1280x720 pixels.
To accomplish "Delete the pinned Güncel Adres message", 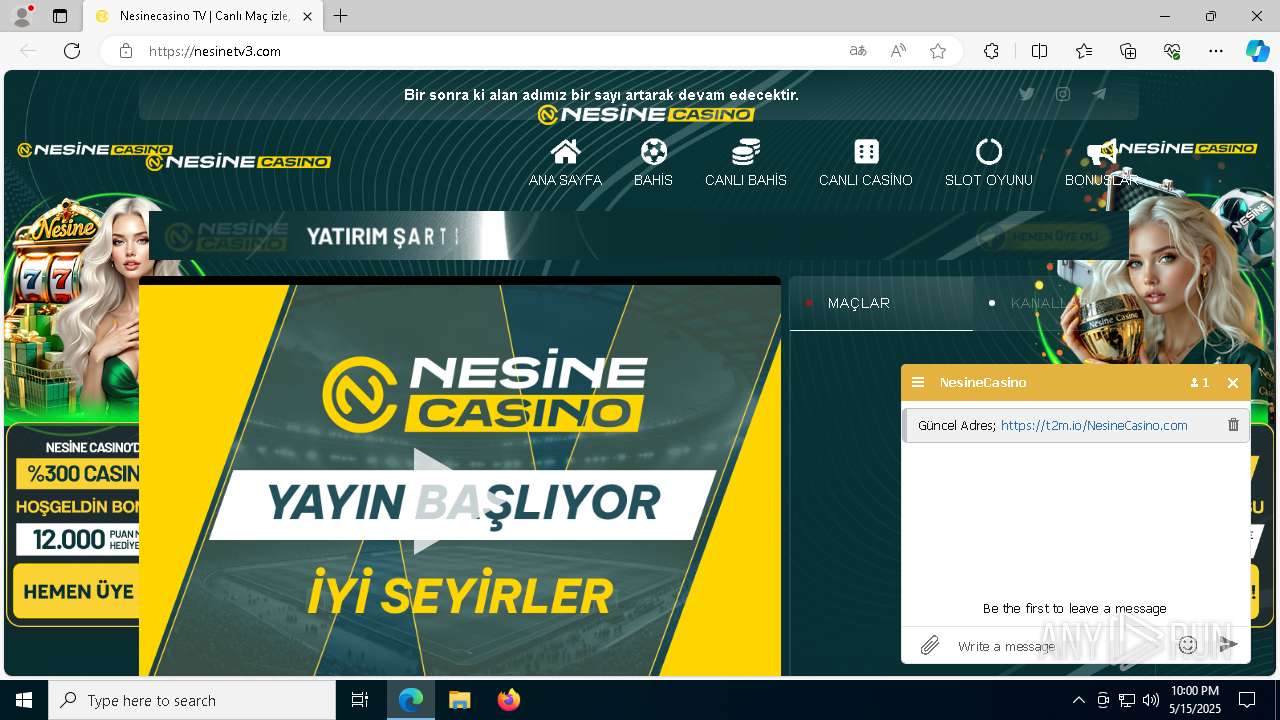I will pos(1233,425).
